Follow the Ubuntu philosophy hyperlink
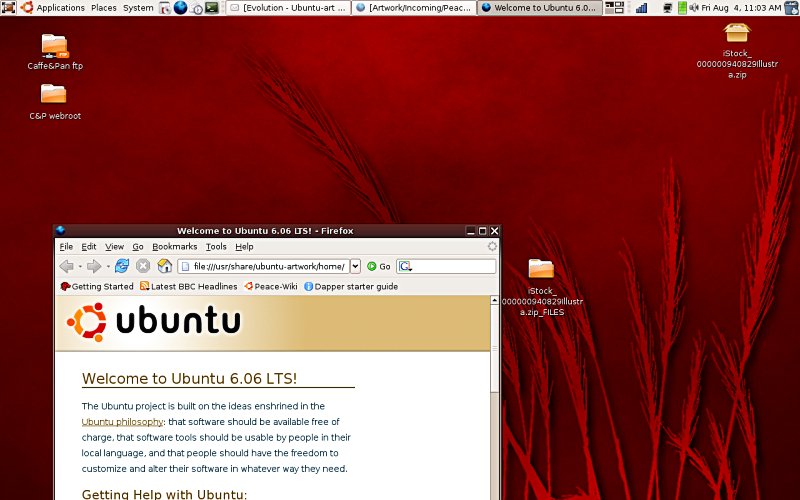800x500 pixels. click(122, 422)
